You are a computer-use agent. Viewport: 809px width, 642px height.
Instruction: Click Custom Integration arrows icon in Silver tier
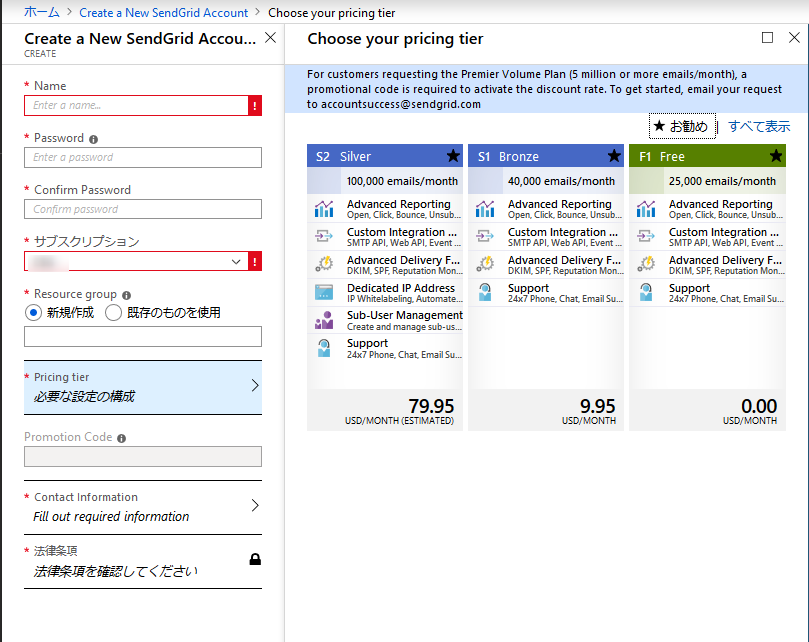[x=324, y=236]
